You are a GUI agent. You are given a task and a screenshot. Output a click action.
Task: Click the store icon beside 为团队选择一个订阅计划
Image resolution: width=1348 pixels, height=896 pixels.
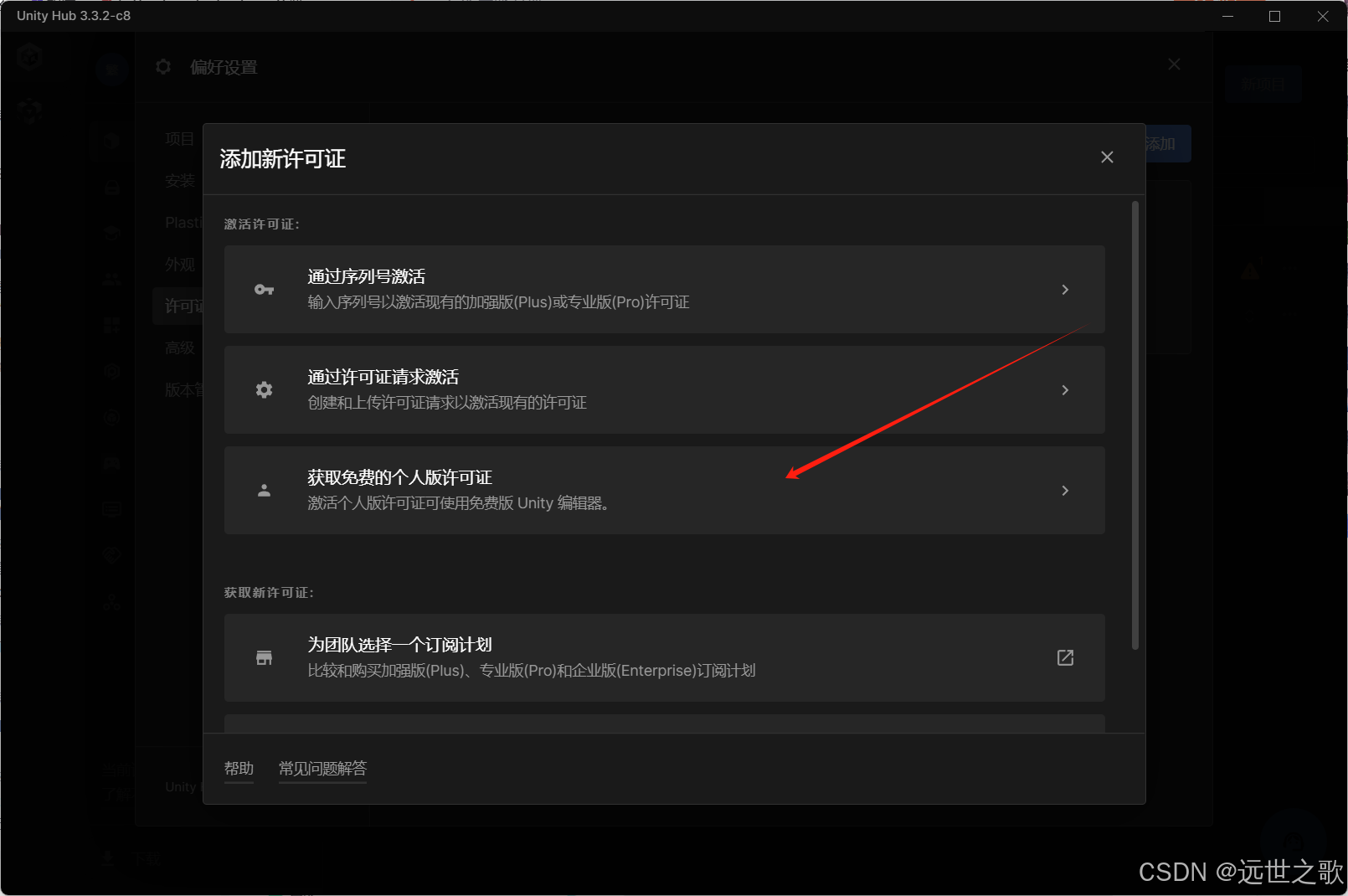264,658
